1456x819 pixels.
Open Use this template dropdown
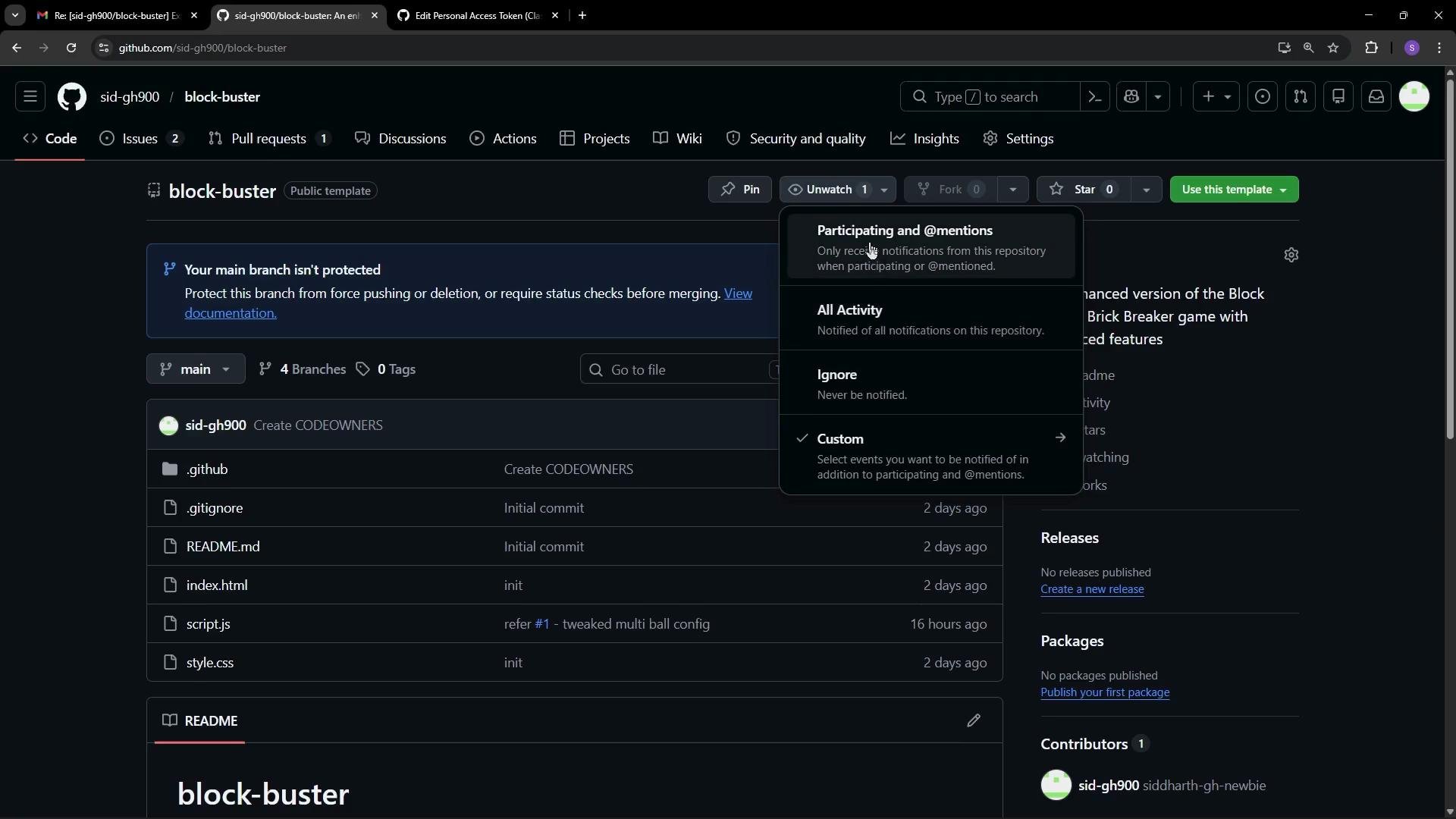click(1234, 190)
